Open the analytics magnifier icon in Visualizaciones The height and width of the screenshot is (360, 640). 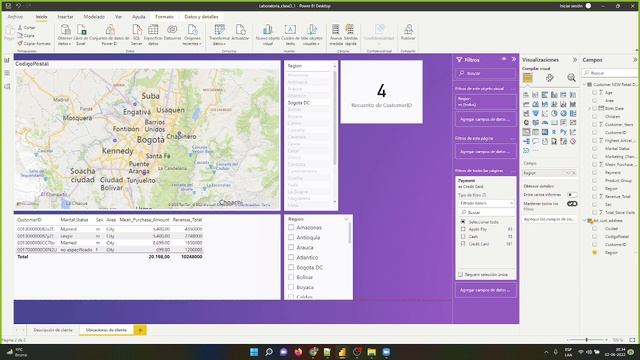pos(571,78)
